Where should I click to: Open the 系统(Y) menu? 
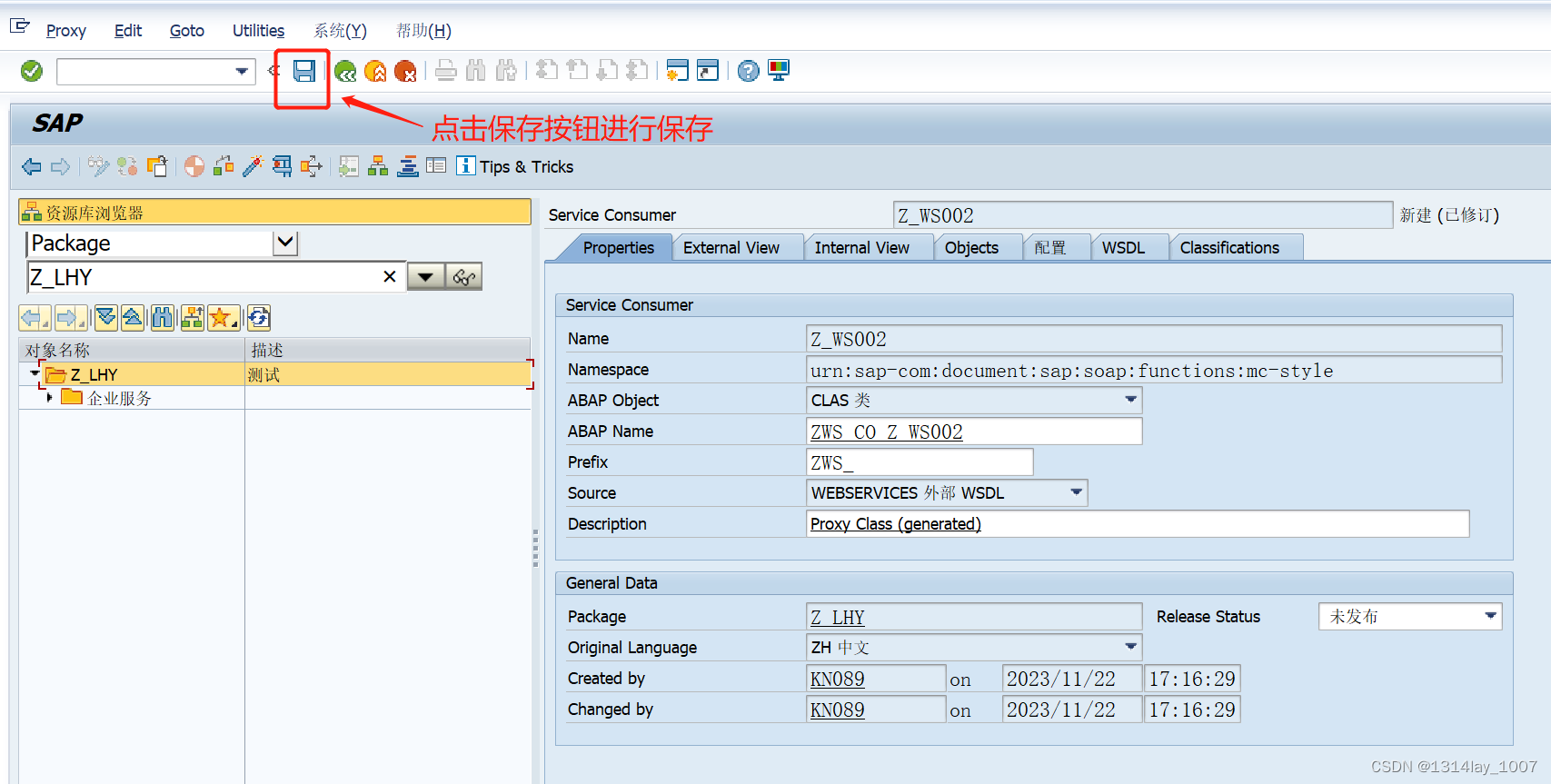click(x=341, y=30)
